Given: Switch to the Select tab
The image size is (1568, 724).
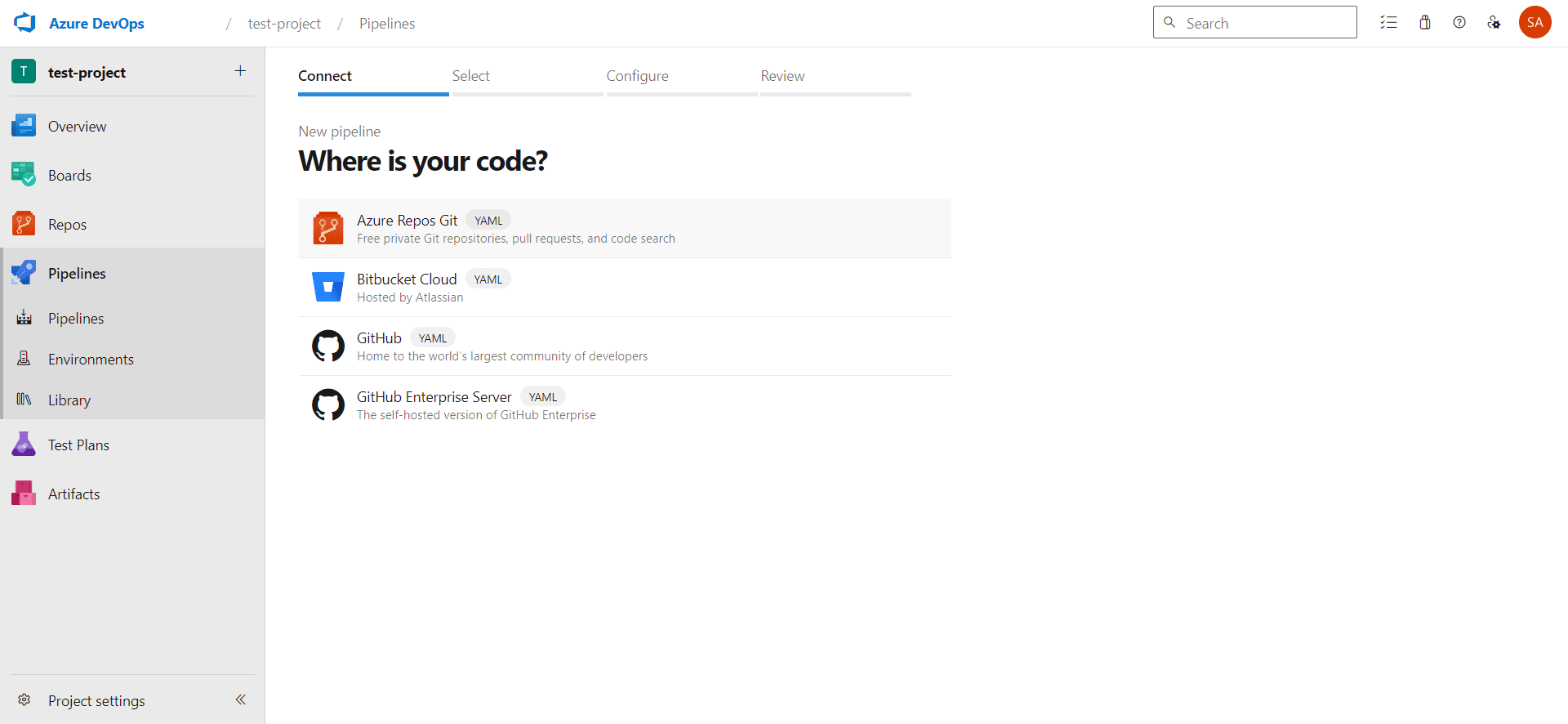Looking at the screenshot, I should coord(471,76).
